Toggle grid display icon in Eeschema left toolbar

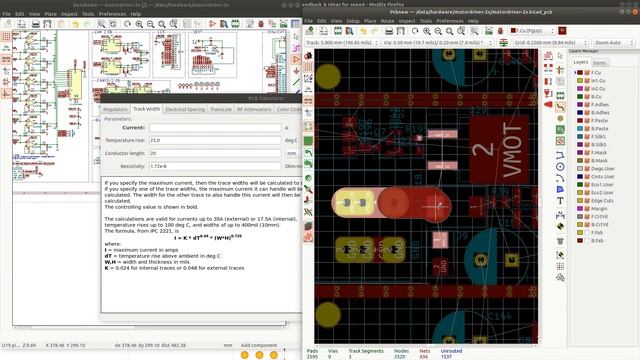[x=6, y=37]
